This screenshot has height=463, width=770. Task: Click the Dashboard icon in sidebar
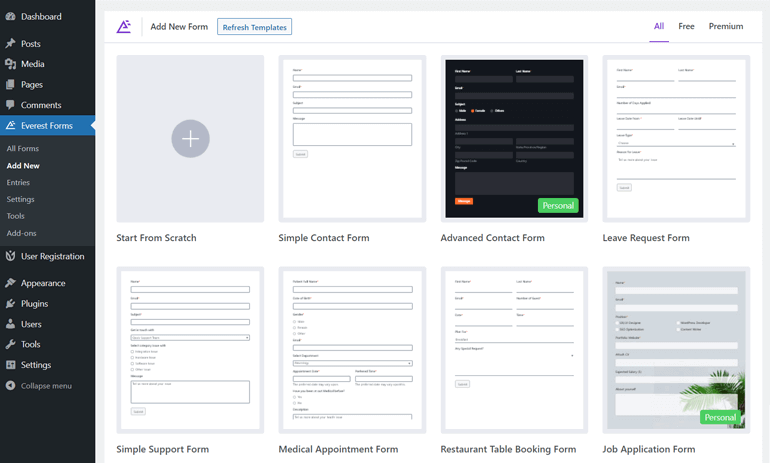[x=10, y=17]
